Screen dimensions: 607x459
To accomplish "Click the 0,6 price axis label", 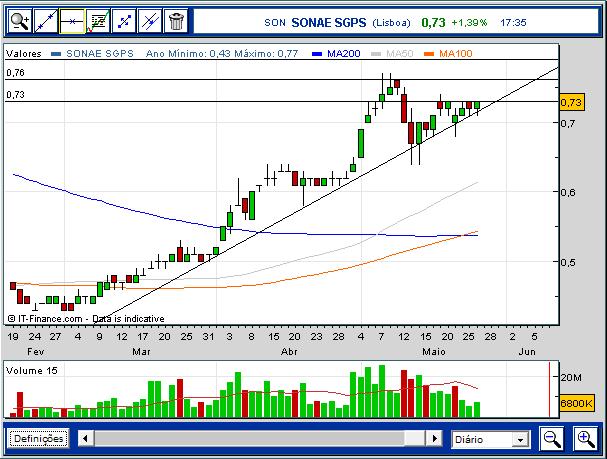I will [x=568, y=192].
